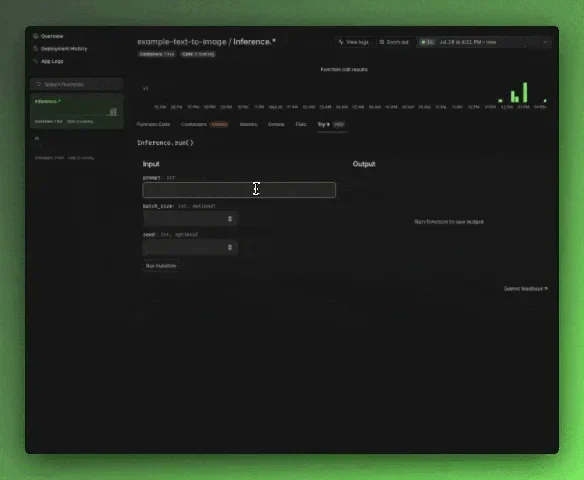Click the Overview icon in sidebar

pyautogui.click(x=36, y=36)
